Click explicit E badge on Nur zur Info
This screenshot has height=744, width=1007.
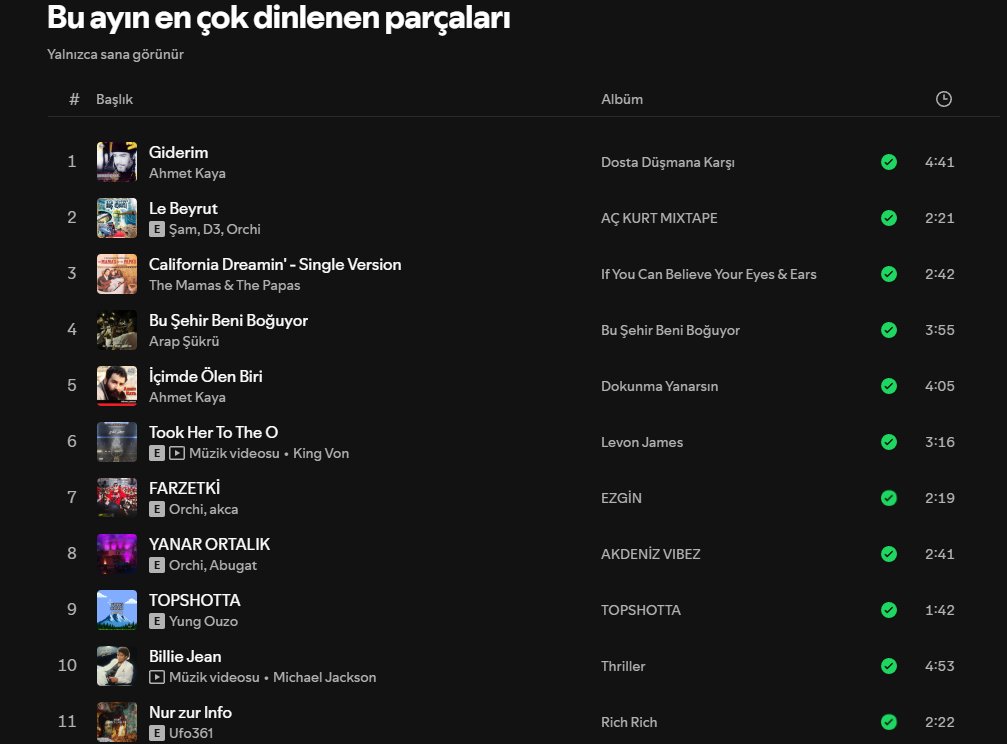click(157, 733)
